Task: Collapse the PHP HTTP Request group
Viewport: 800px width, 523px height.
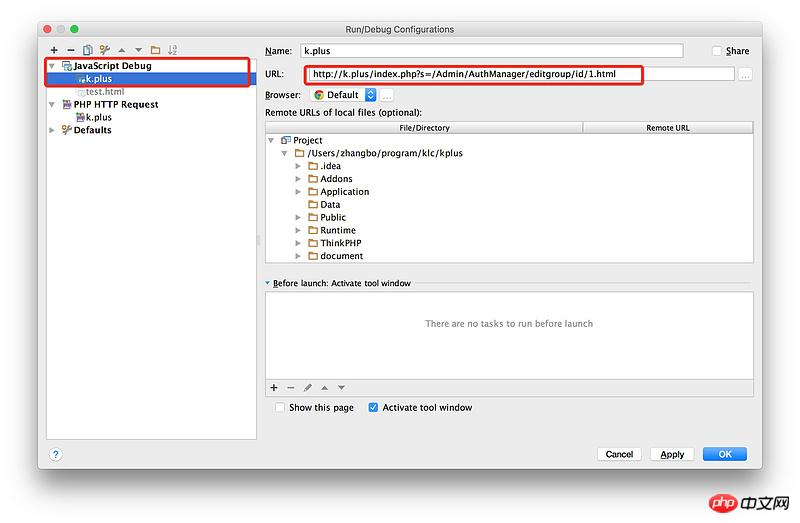Action: tap(52, 105)
